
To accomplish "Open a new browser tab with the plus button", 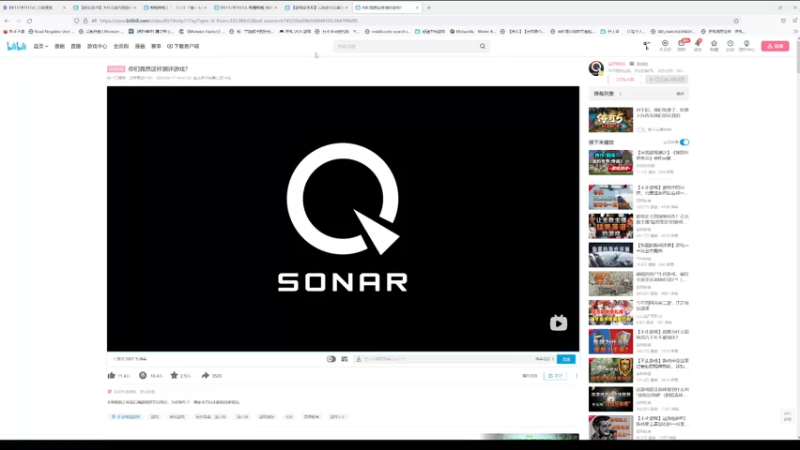I will [x=429, y=8].
